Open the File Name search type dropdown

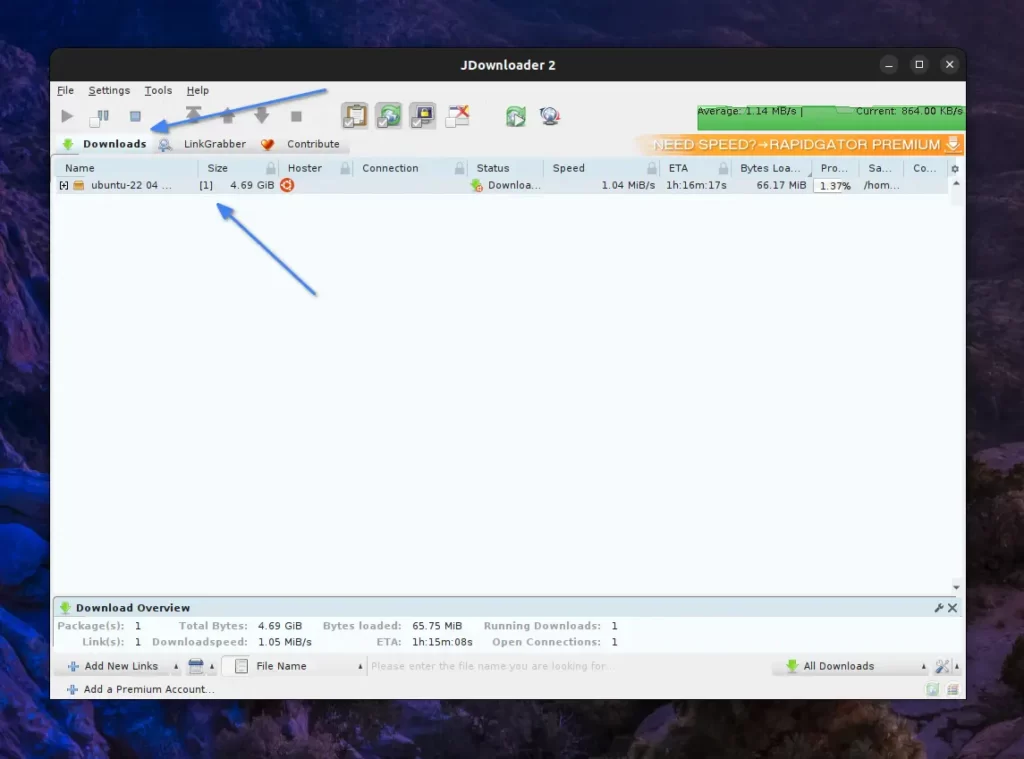tap(293, 666)
